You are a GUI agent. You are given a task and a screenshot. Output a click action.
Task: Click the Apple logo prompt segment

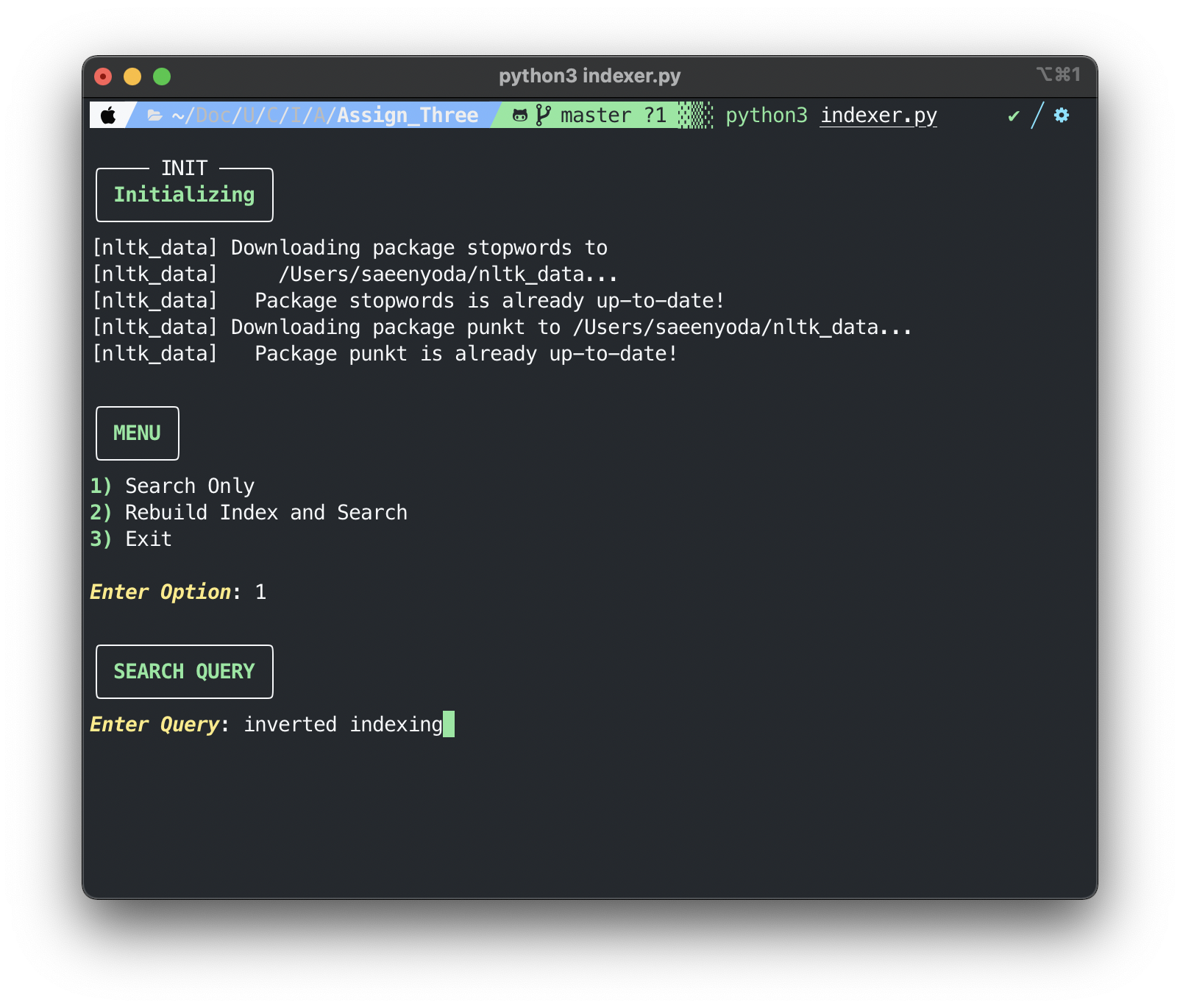108,116
